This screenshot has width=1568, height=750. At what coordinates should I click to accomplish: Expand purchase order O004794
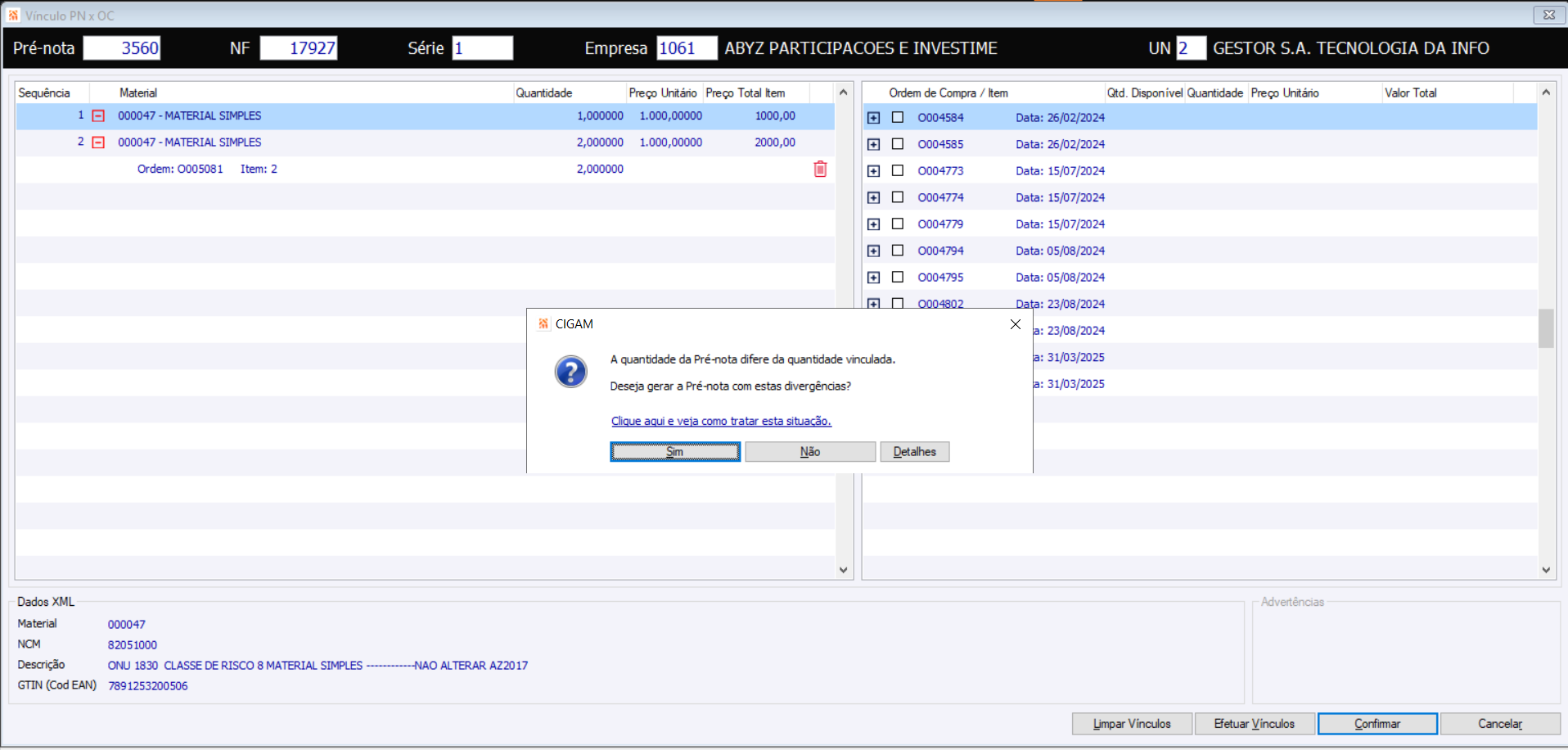point(874,251)
